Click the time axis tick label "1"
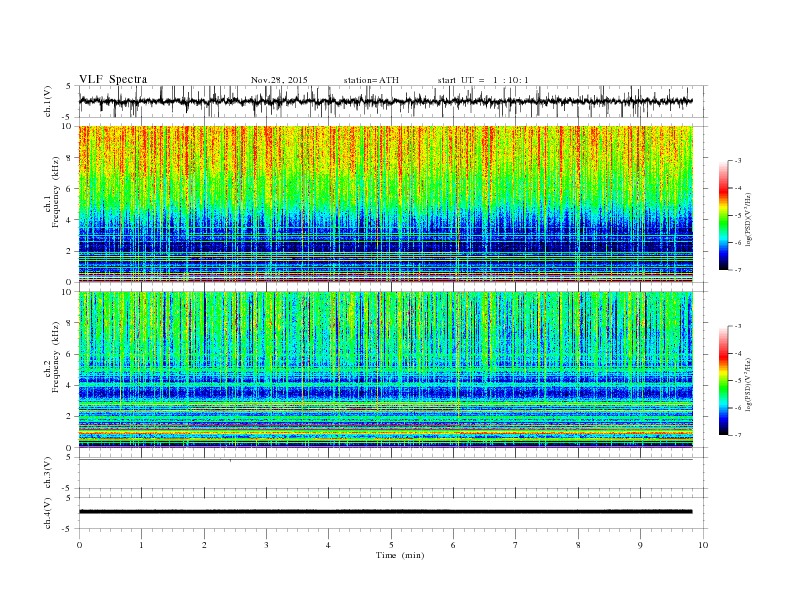Viewport: 792px width, 612px height. click(141, 545)
